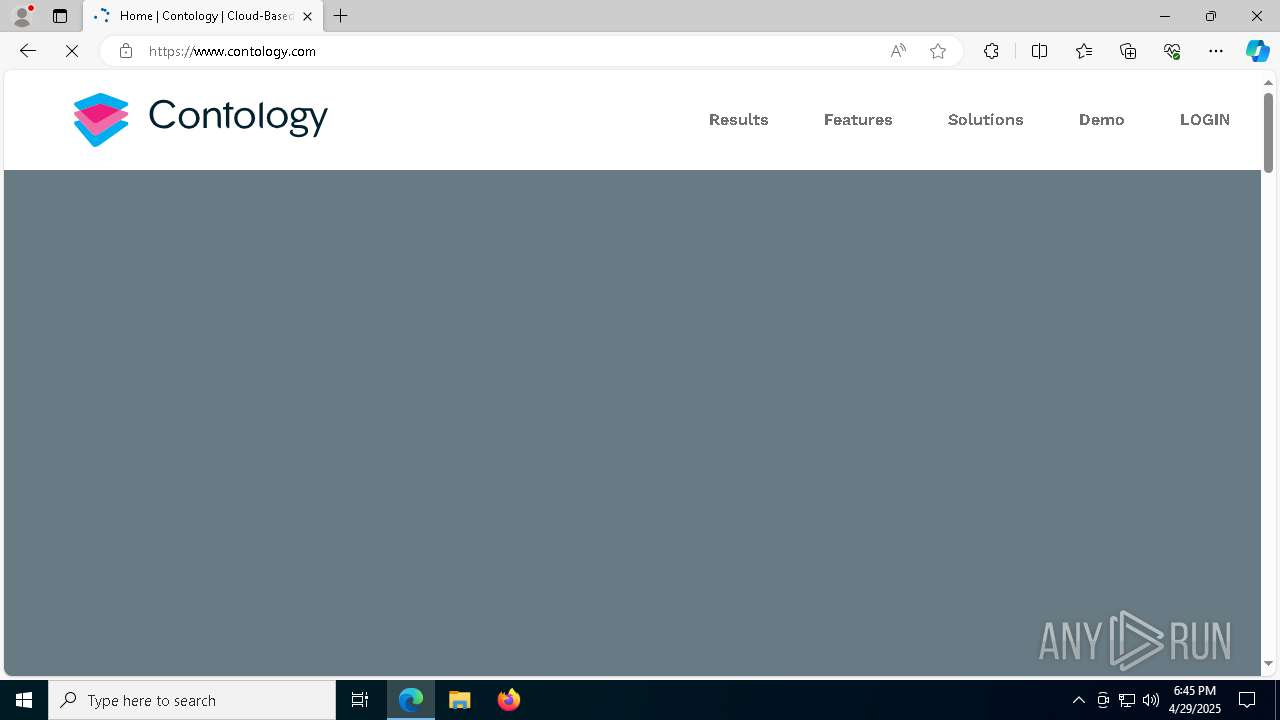Open the Features nav menu item
1280x720 pixels.
click(858, 120)
